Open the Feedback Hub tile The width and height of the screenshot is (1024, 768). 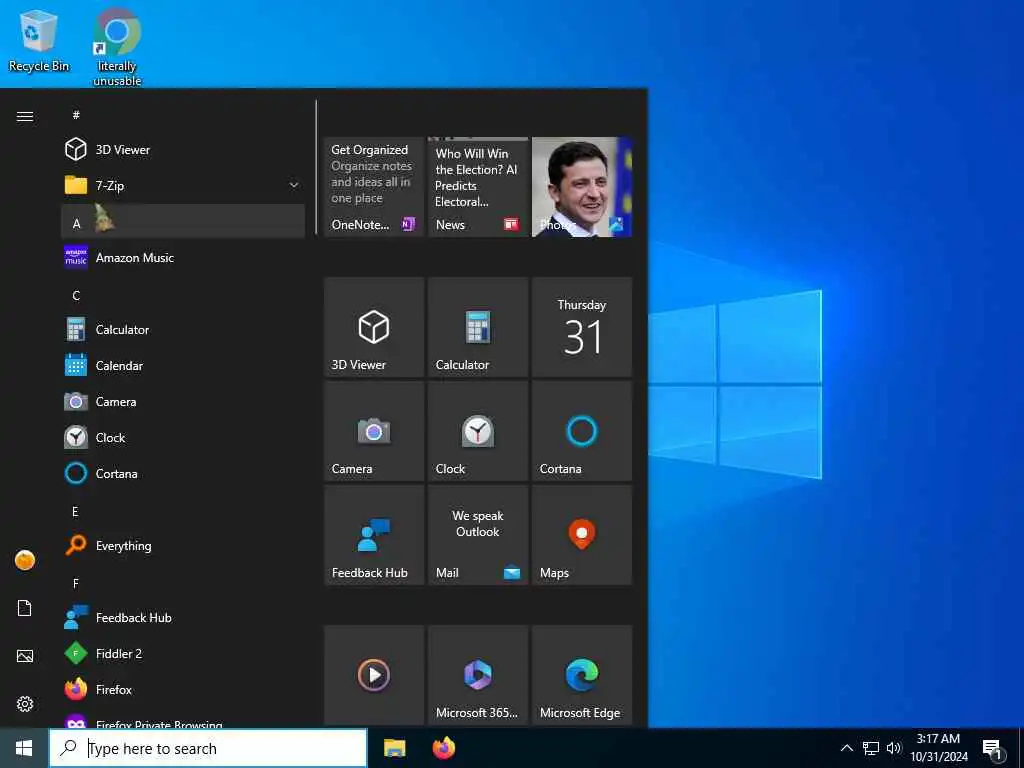pos(374,535)
